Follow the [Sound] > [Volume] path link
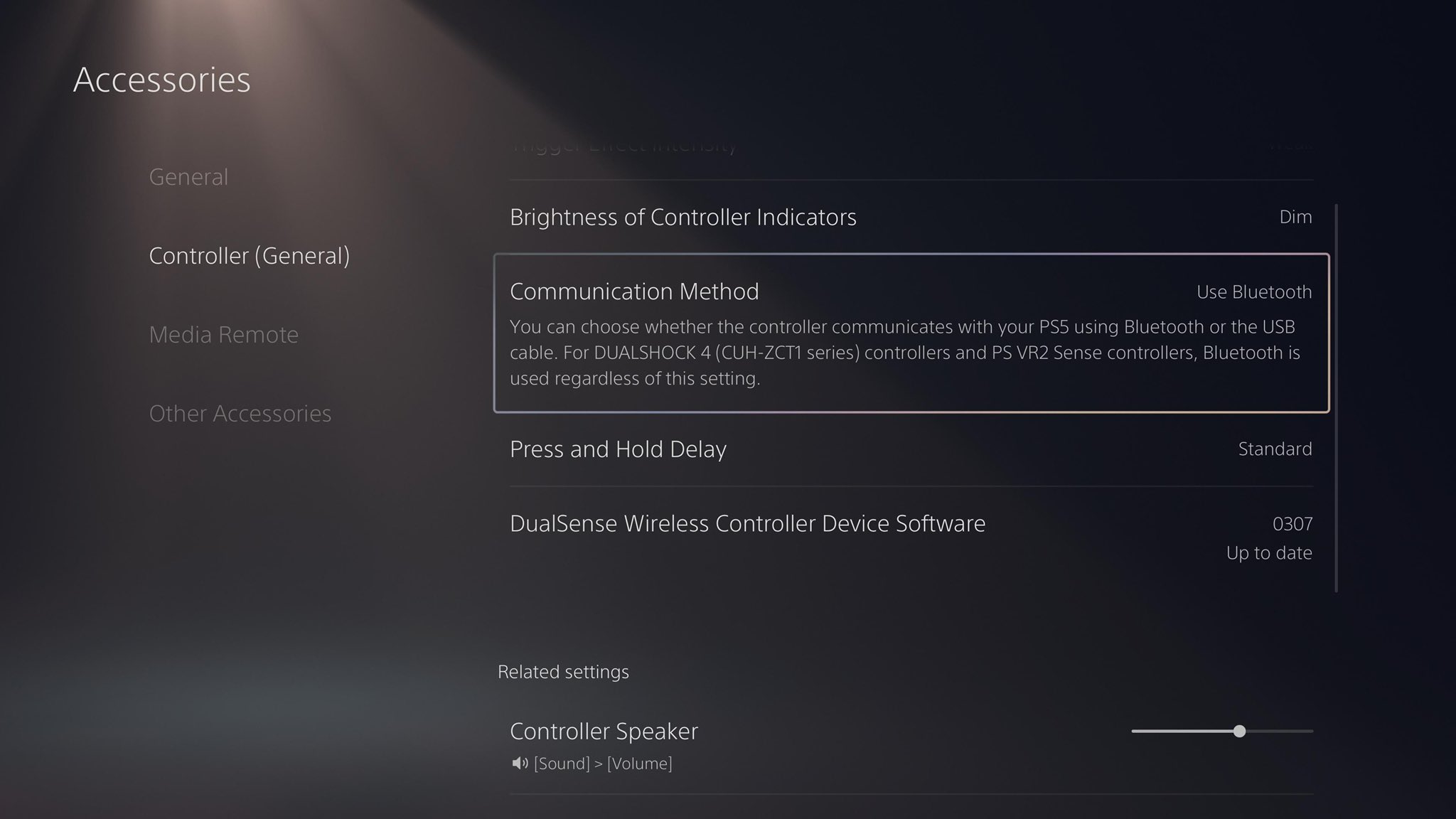Image resolution: width=1456 pixels, height=819 pixels. pyautogui.click(x=603, y=764)
